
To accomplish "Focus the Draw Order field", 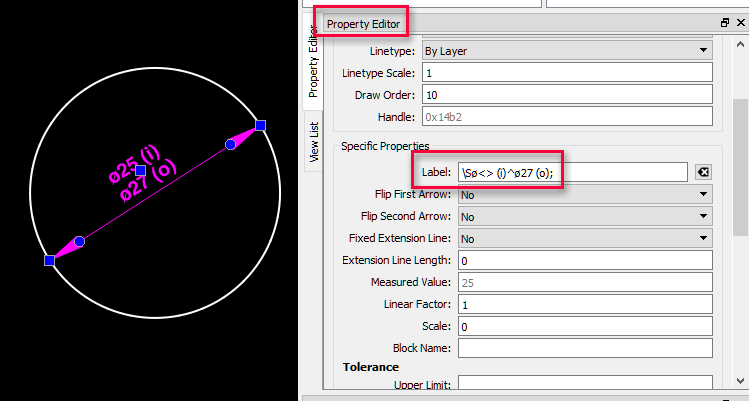I will 566,95.
